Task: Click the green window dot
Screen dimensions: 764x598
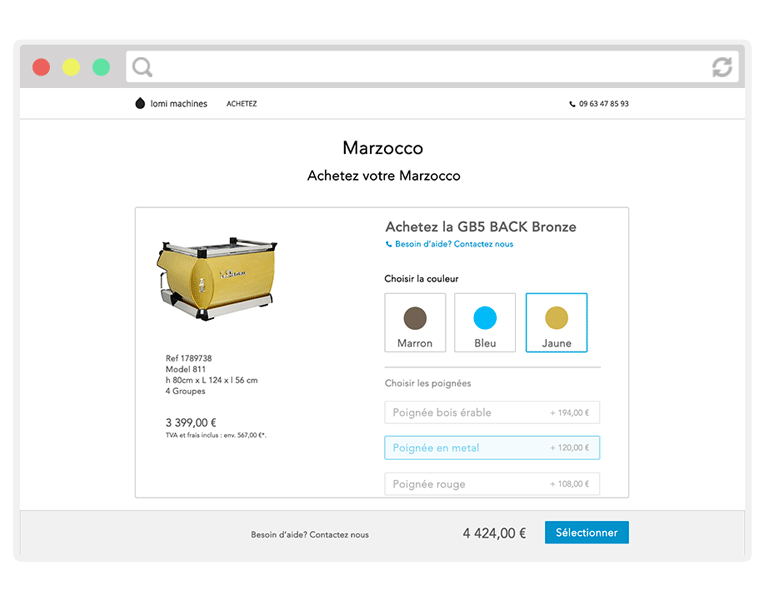Action: (x=101, y=67)
